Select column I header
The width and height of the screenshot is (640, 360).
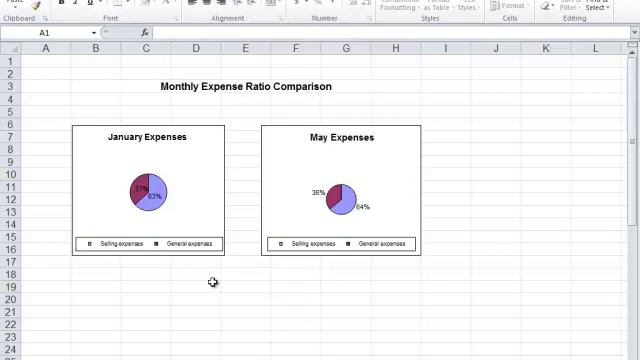[x=446, y=49]
